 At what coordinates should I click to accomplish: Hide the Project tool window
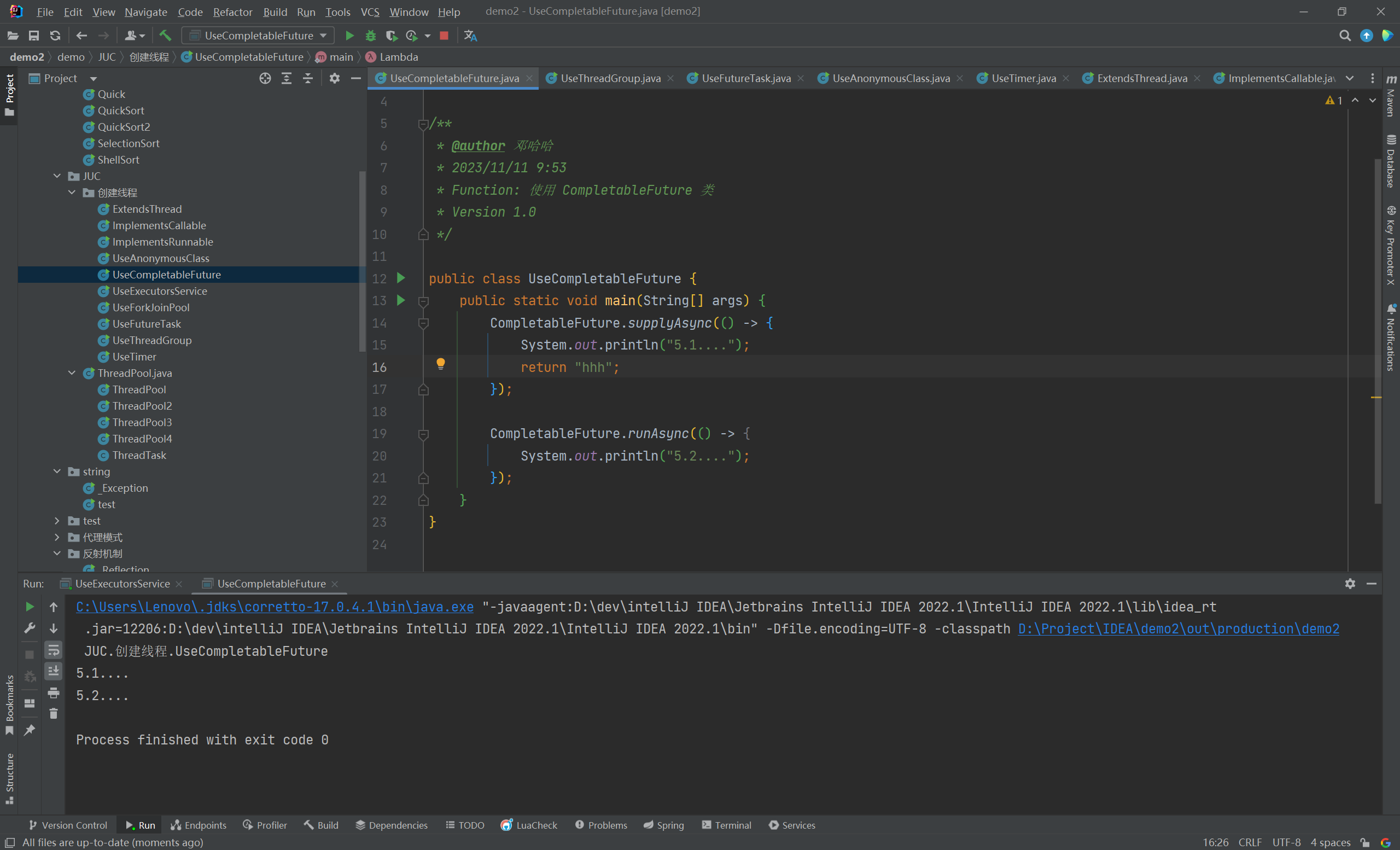pos(356,78)
